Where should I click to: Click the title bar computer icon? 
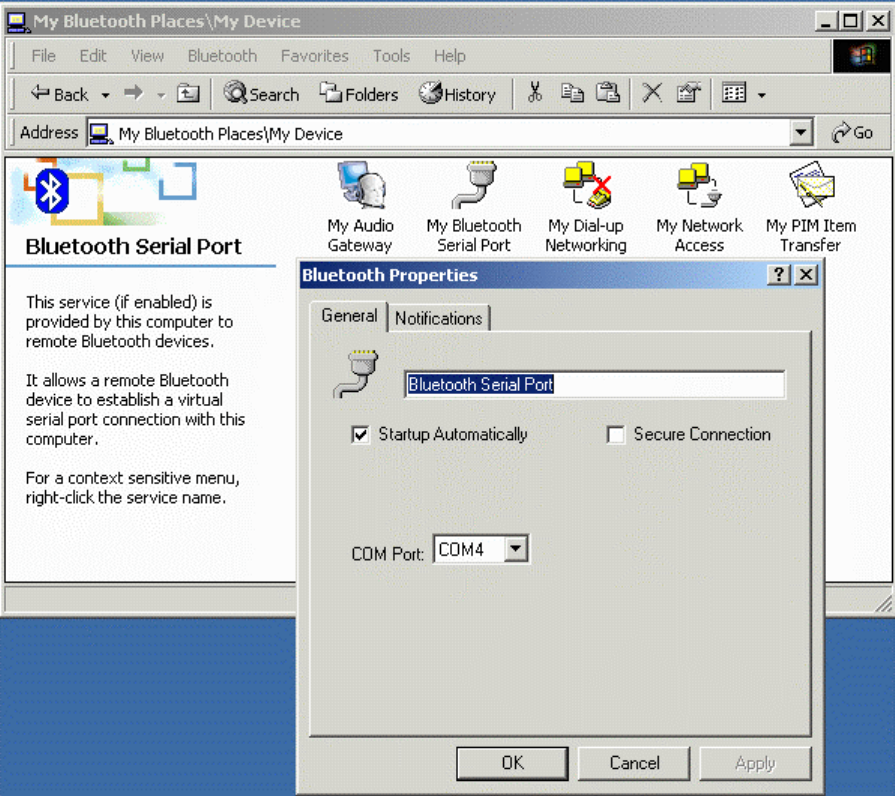17,22
